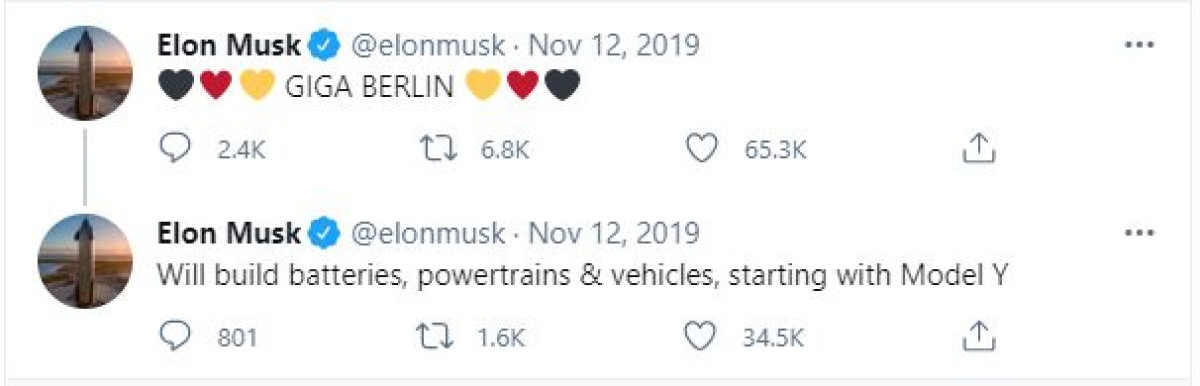This screenshot has height=386, width=1200.
Task: Open more options on Model Y tweet
Action: click(x=1140, y=233)
